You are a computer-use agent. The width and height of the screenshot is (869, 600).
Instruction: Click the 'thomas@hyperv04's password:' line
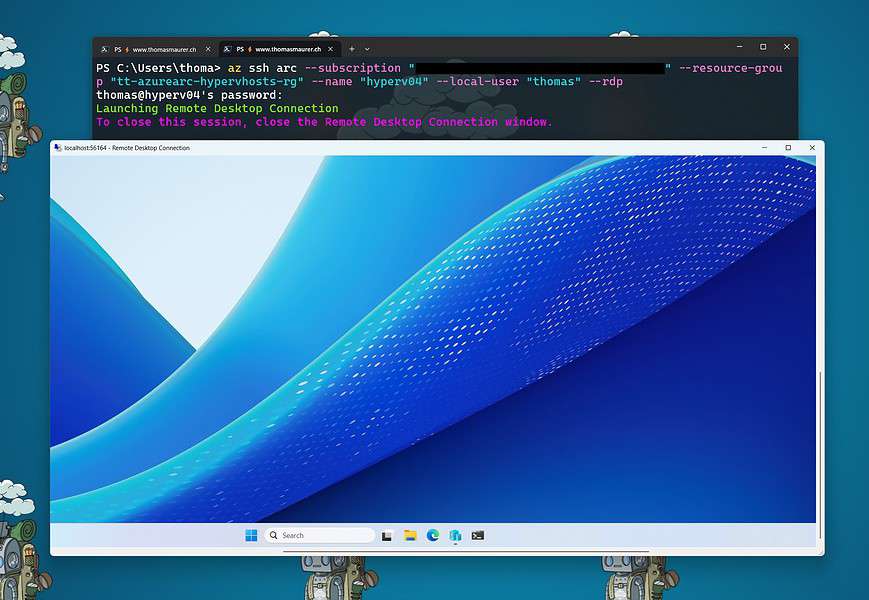pyautogui.click(x=190, y=95)
